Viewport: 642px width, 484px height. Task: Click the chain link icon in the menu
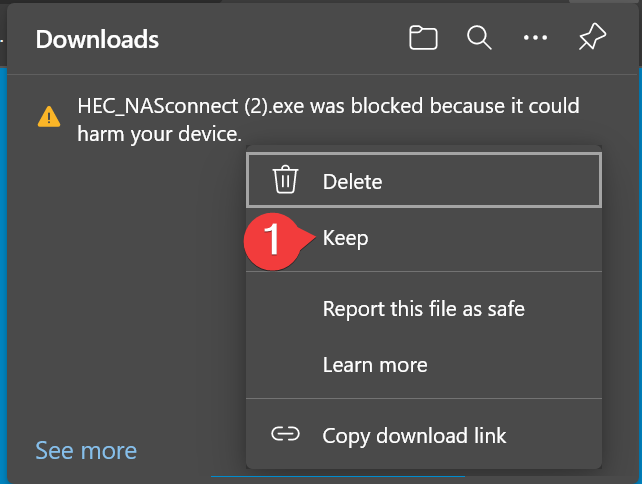286,435
